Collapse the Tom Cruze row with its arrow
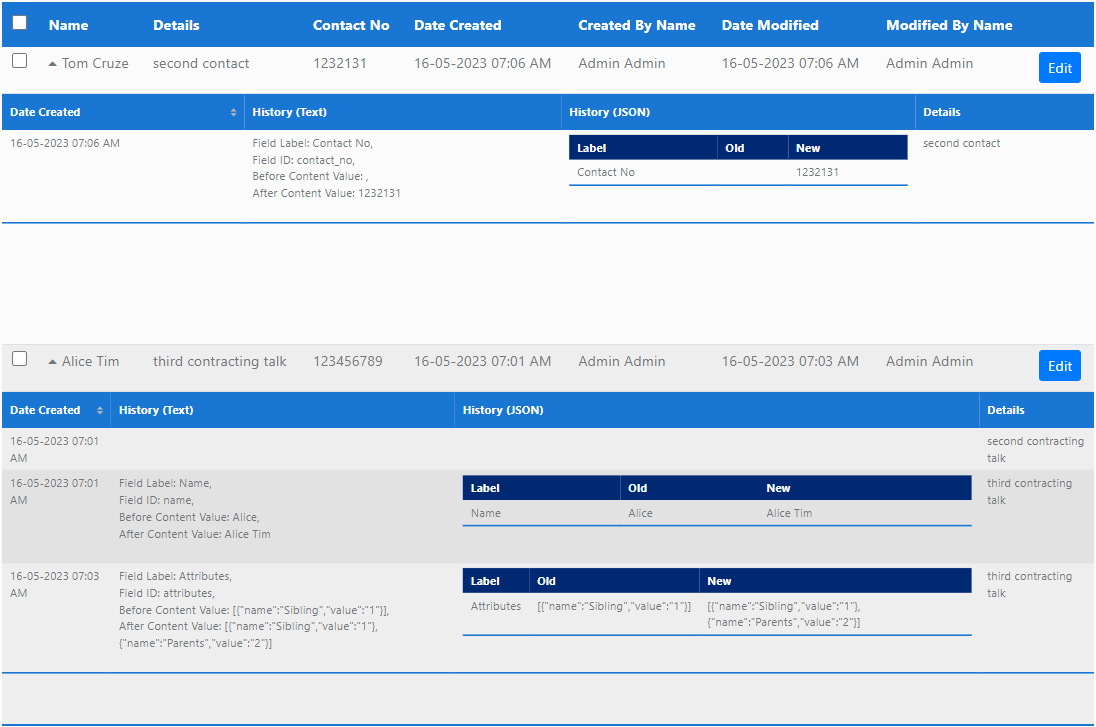Image resolution: width=1096 pixels, height=727 pixels. click(x=52, y=64)
